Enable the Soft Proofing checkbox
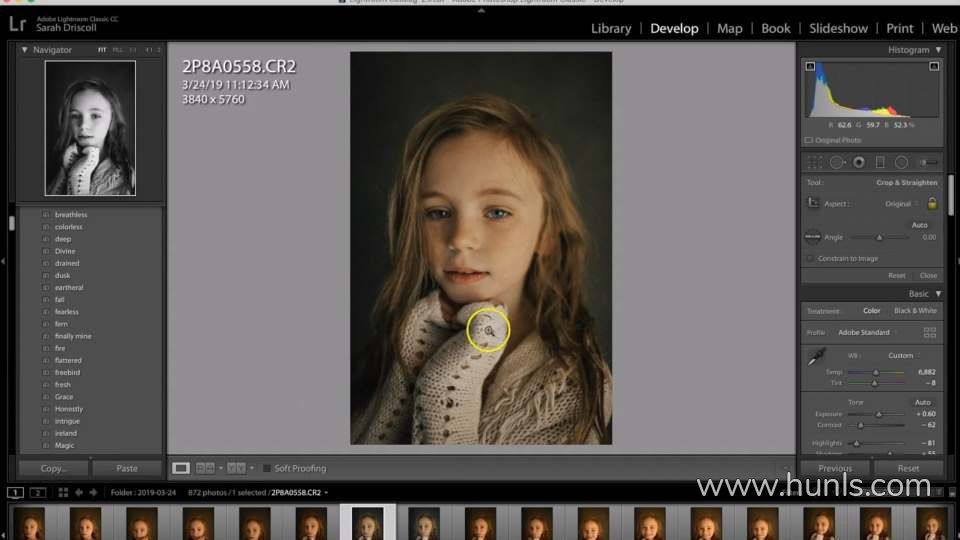 [x=267, y=468]
